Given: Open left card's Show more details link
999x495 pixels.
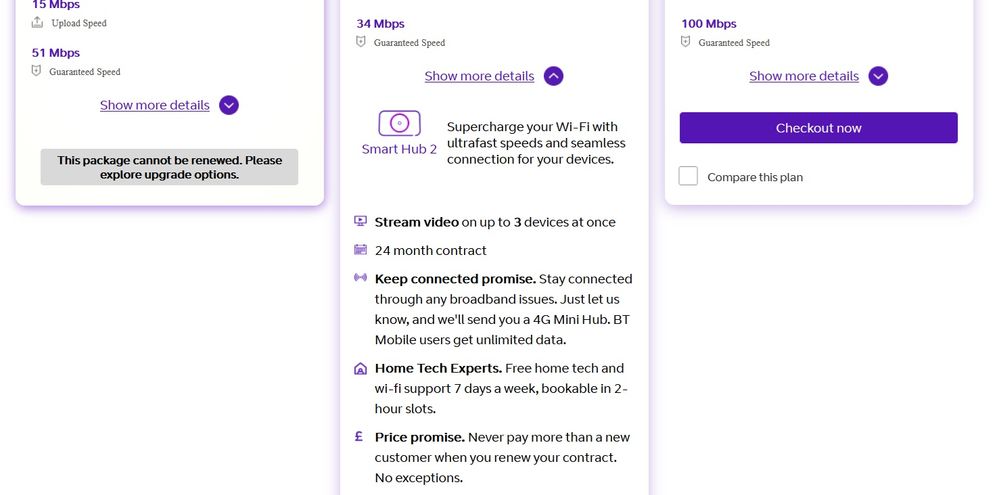Looking at the screenshot, I should [x=155, y=105].
